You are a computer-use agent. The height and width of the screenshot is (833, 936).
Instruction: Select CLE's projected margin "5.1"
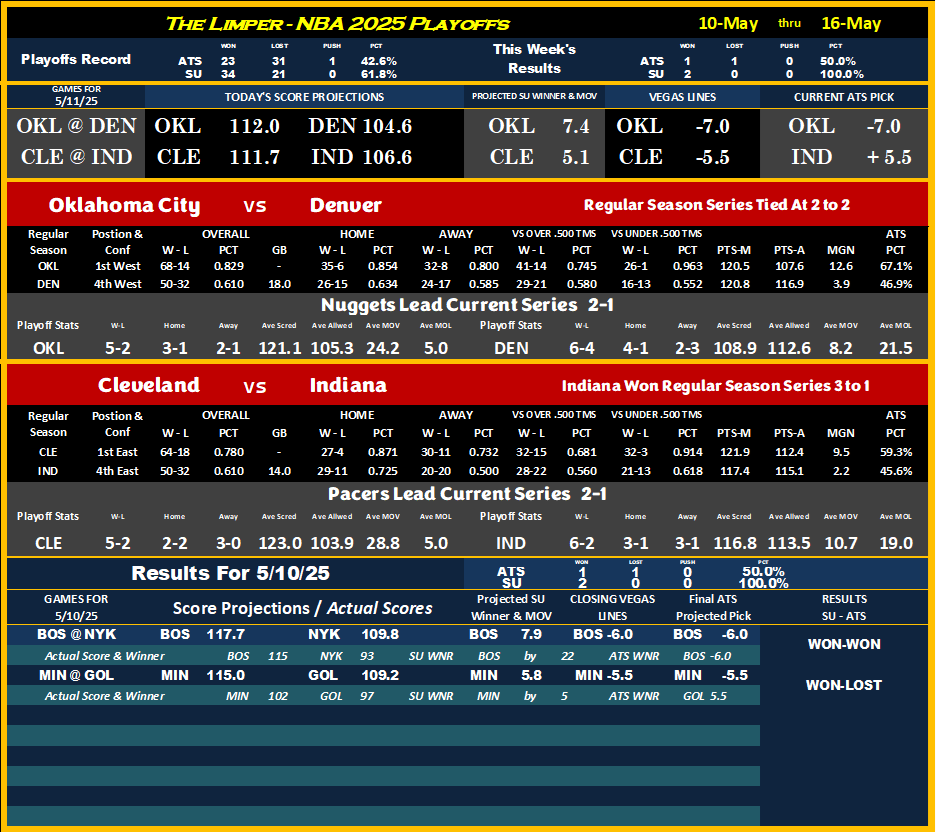pyautogui.click(x=575, y=157)
